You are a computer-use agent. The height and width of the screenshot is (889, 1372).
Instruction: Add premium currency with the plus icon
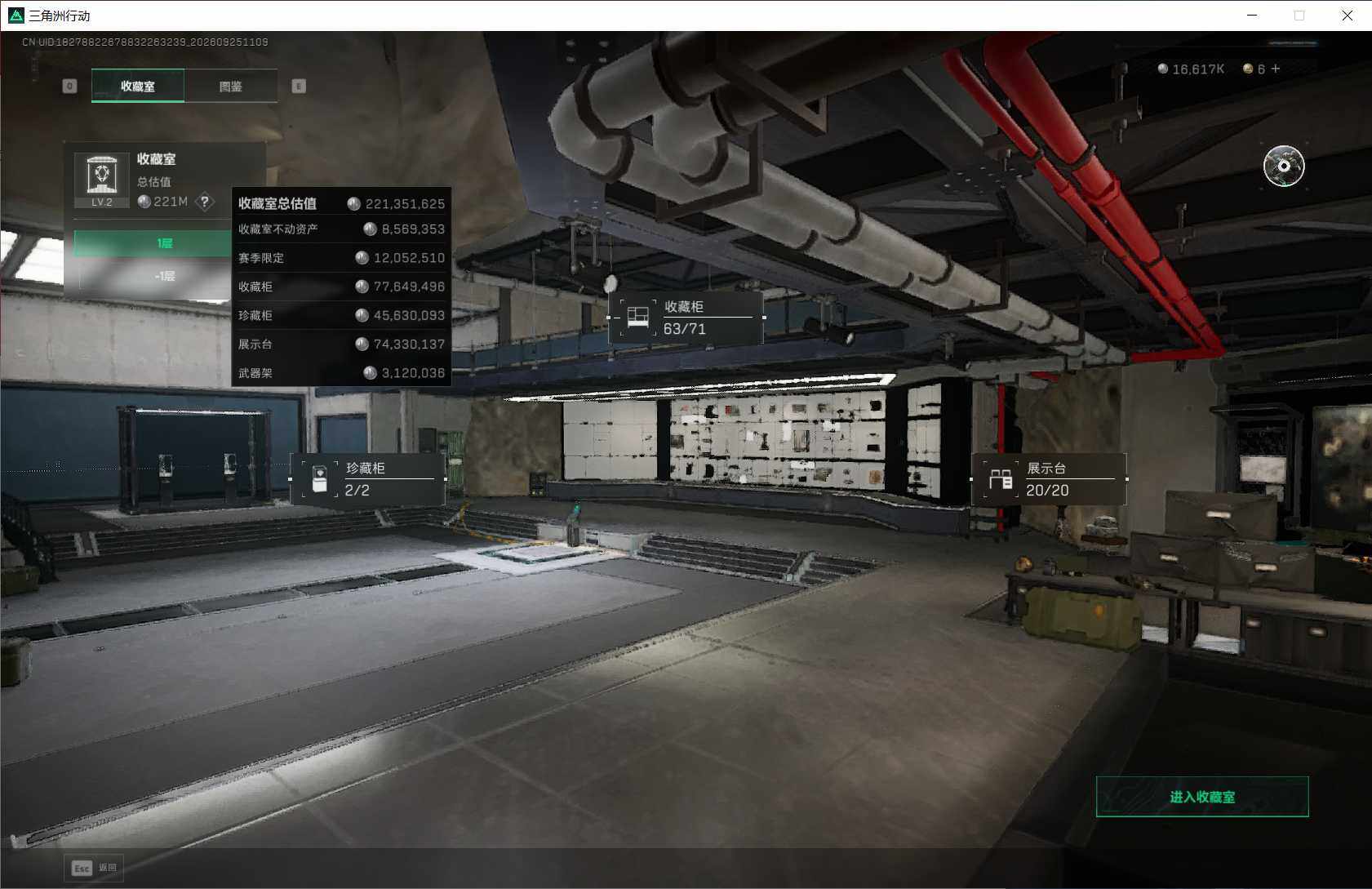click(1276, 69)
